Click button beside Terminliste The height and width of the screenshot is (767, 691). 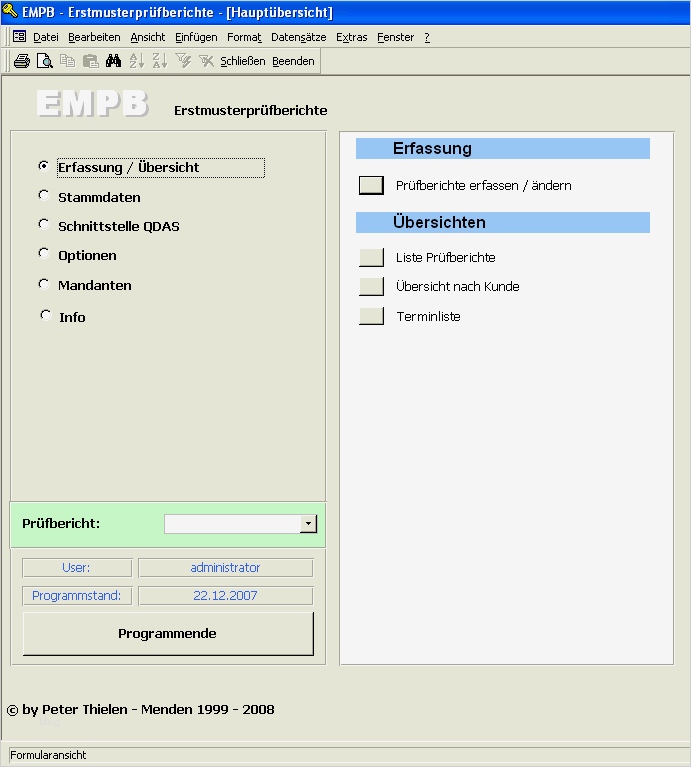371,316
